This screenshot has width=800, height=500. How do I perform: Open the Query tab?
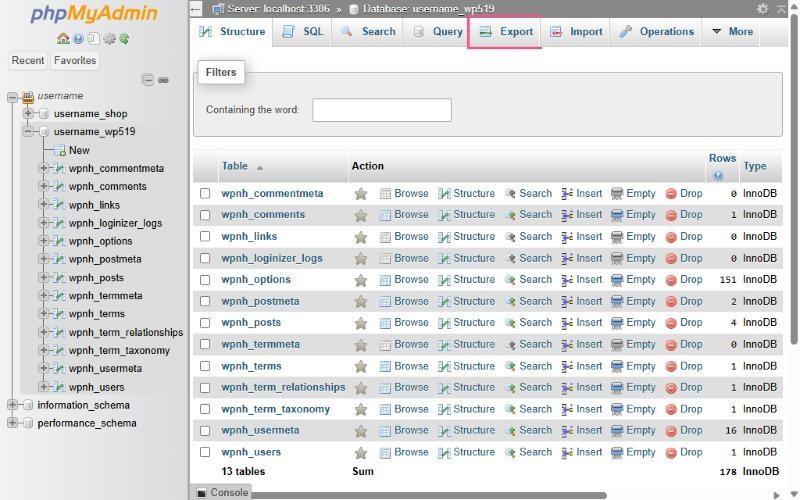click(x=438, y=32)
